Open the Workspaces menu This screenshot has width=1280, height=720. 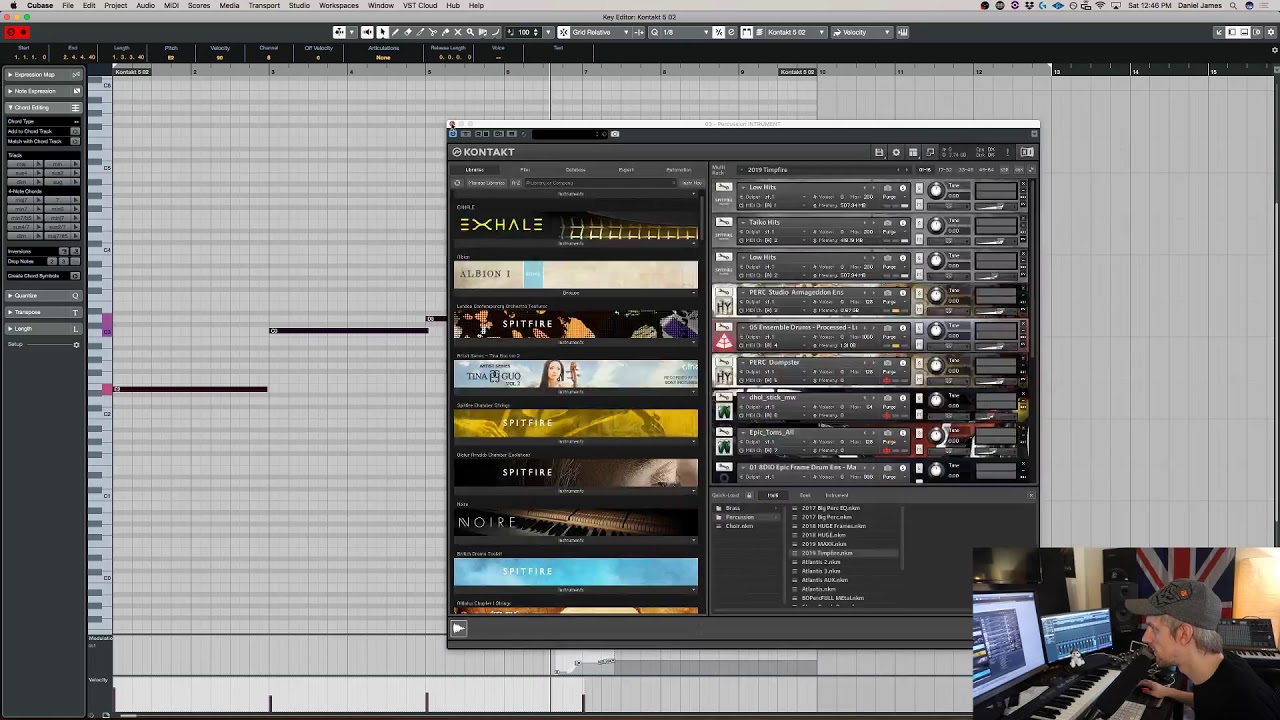point(339,6)
